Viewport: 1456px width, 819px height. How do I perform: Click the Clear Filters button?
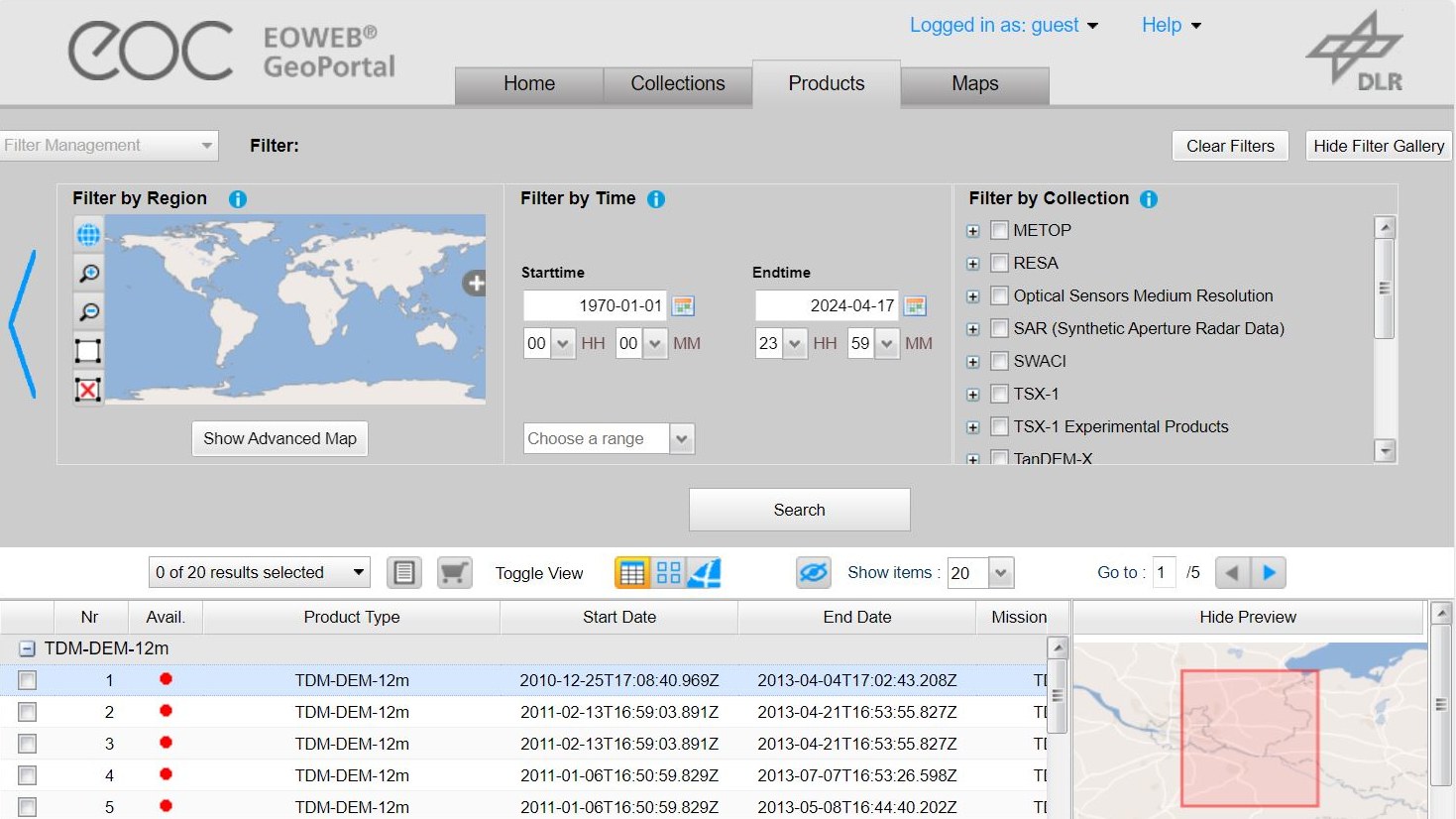(1229, 146)
